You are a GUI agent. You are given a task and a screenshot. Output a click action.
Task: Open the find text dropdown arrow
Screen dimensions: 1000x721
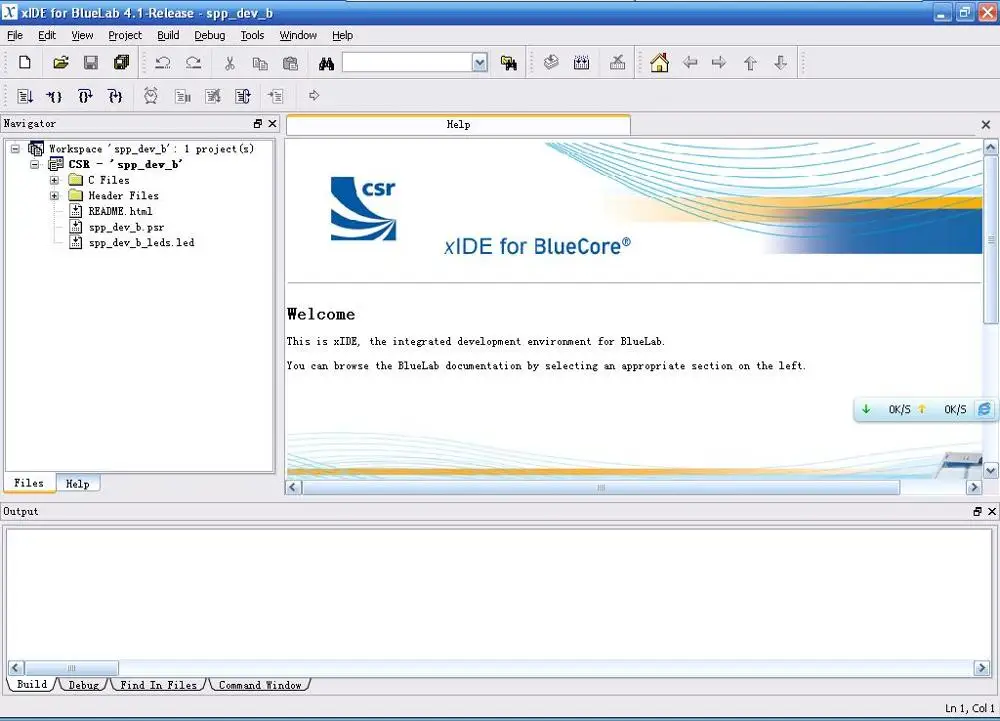point(480,62)
